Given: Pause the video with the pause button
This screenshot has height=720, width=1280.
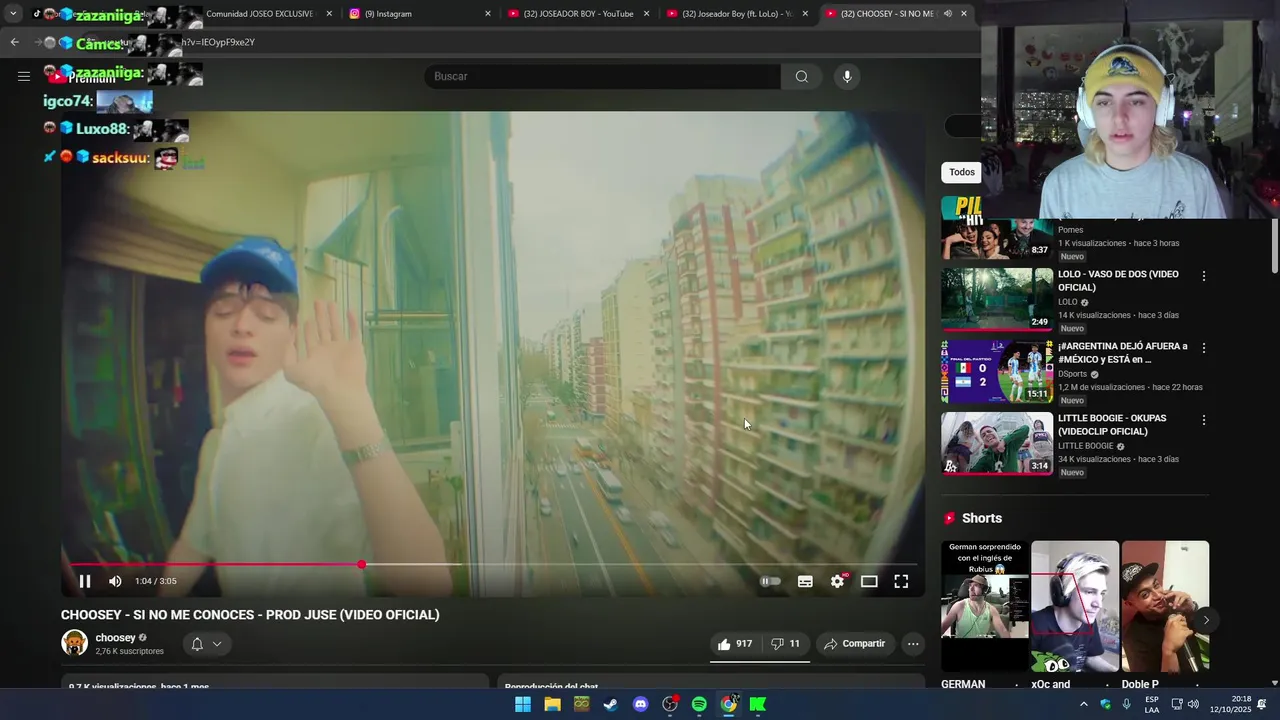Looking at the screenshot, I should (85, 581).
